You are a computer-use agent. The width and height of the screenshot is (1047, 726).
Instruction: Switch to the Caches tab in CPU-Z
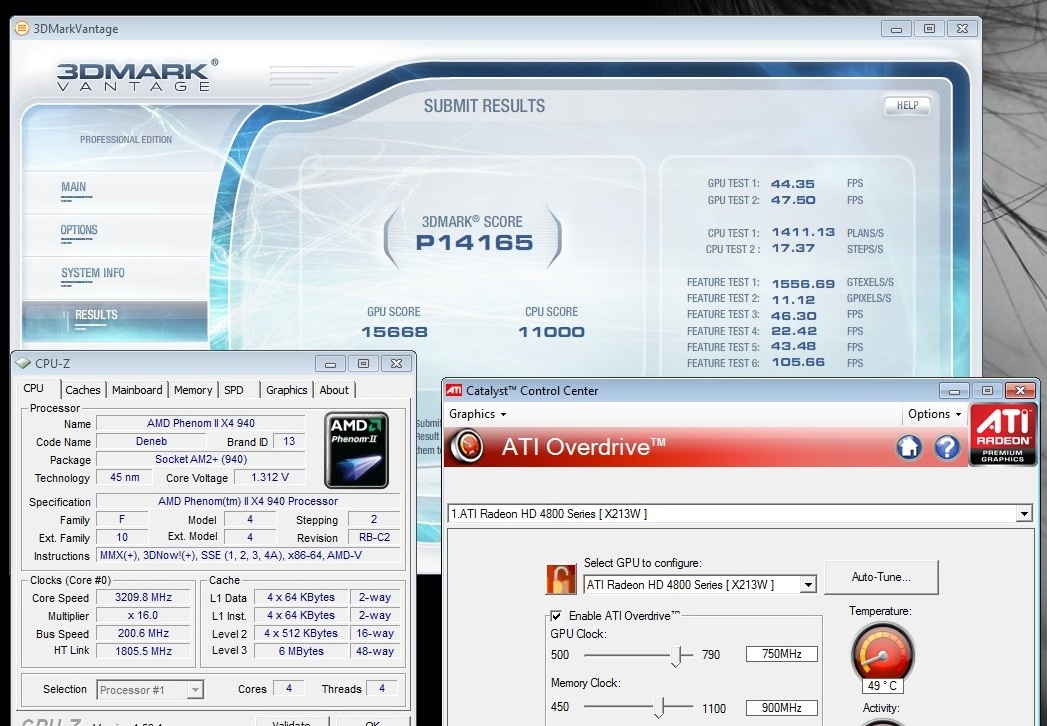[x=83, y=390]
